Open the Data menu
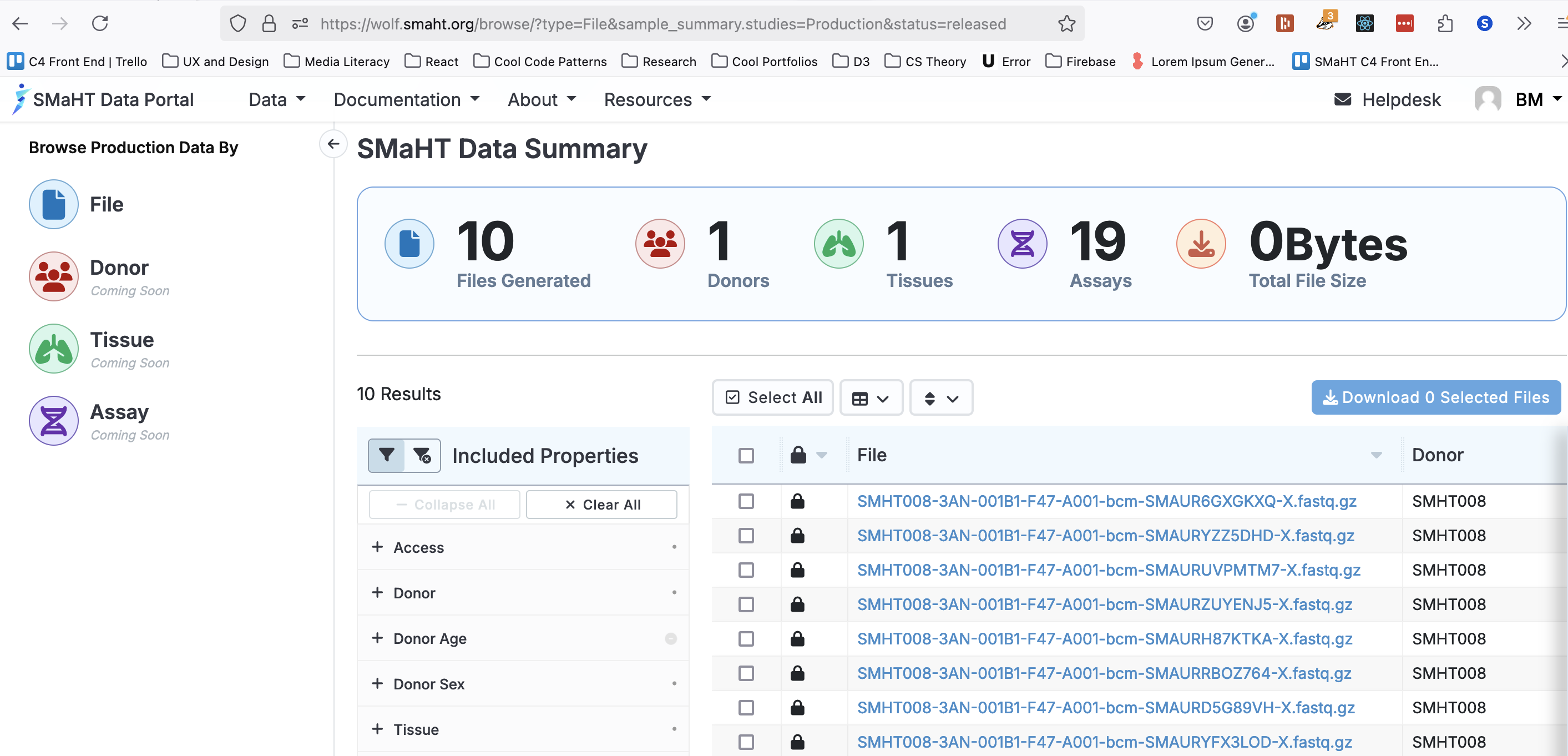The image size is (1568, 756). tap(277, 99)
